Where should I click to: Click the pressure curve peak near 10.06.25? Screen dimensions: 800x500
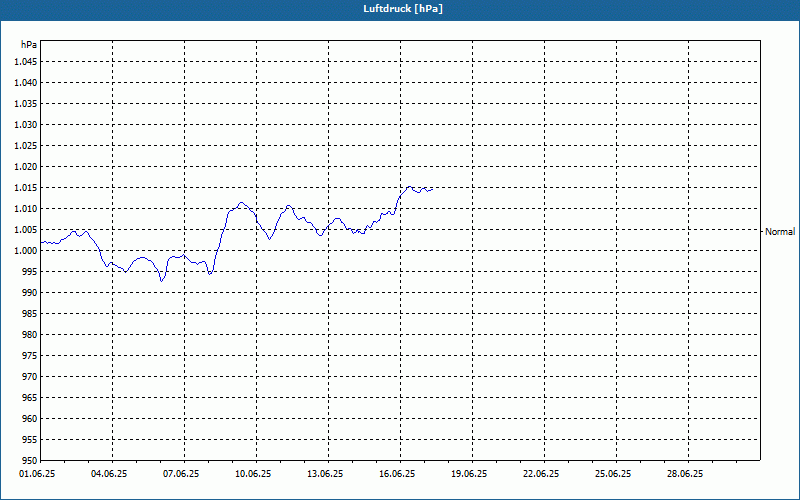pyautogui.click(x=241, y=203)
